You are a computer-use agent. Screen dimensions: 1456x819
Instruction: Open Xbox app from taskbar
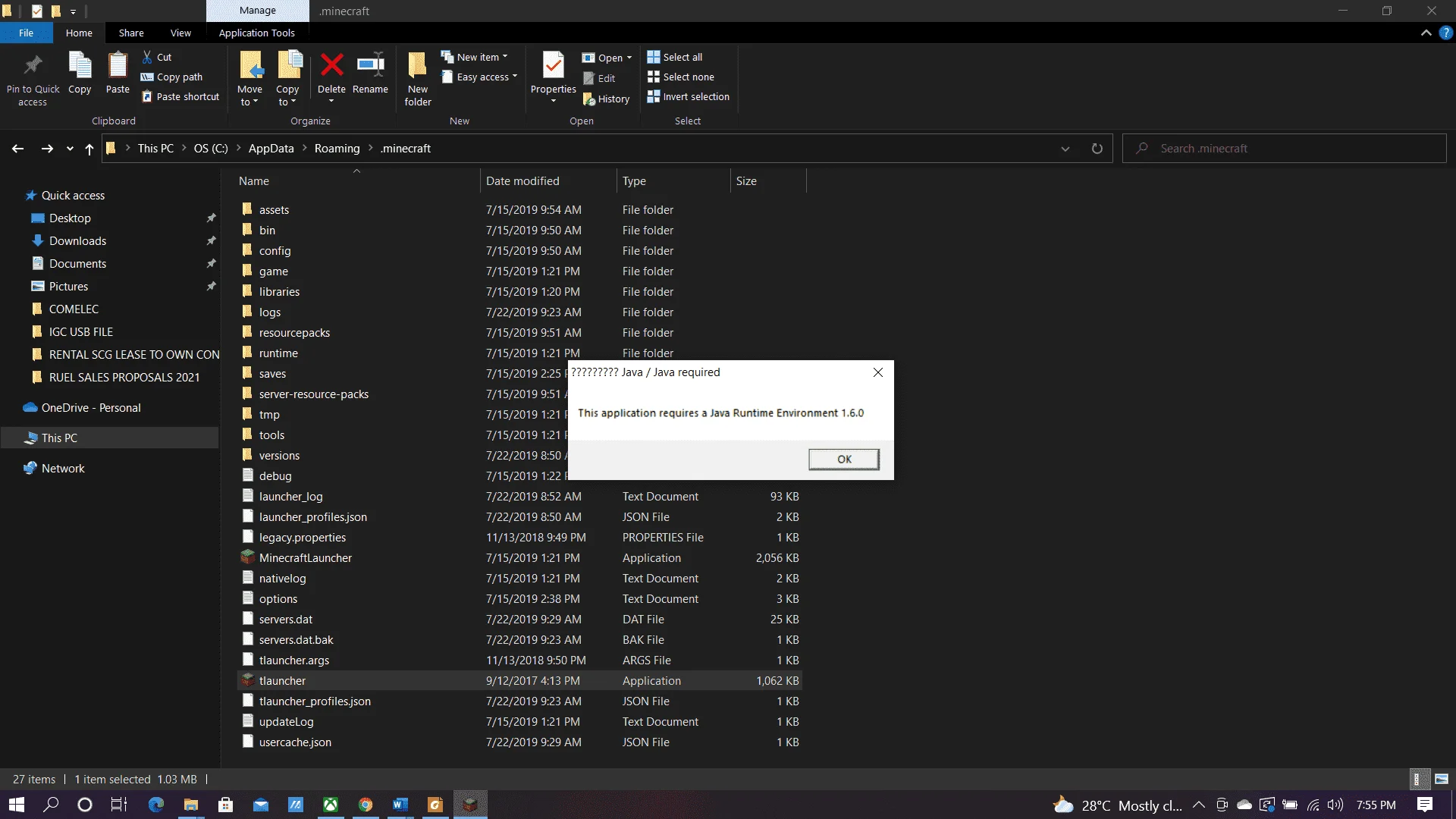click(331, 805)
